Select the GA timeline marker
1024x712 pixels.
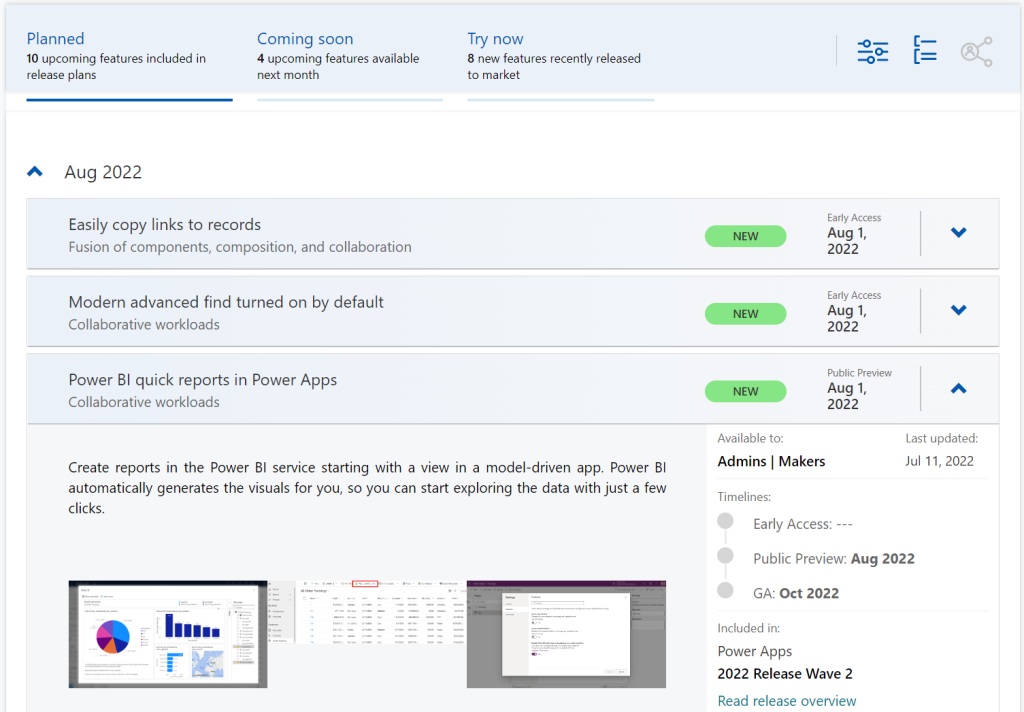coord(725,591)
